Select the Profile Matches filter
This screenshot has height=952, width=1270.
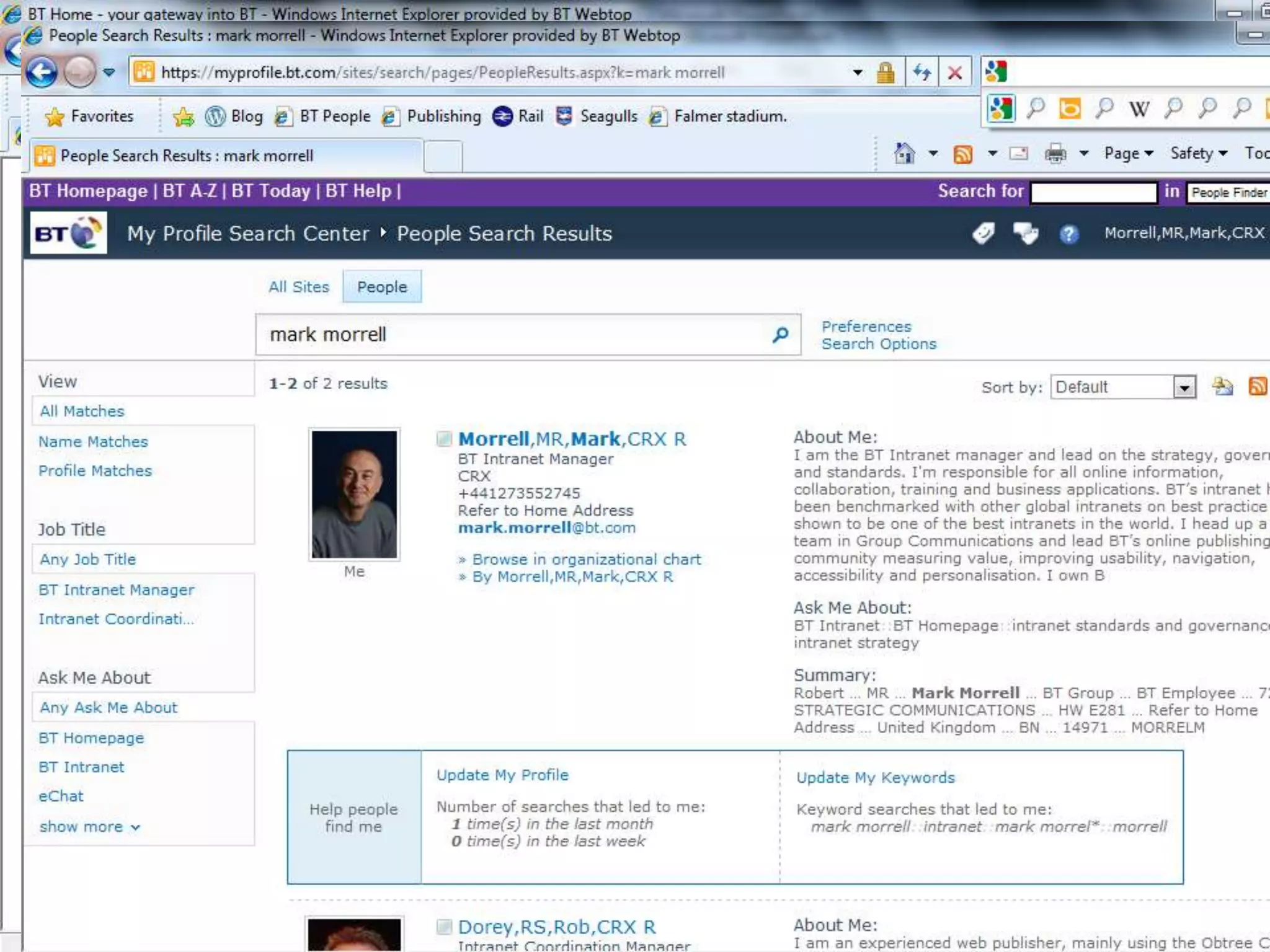(x=95, y=471)
